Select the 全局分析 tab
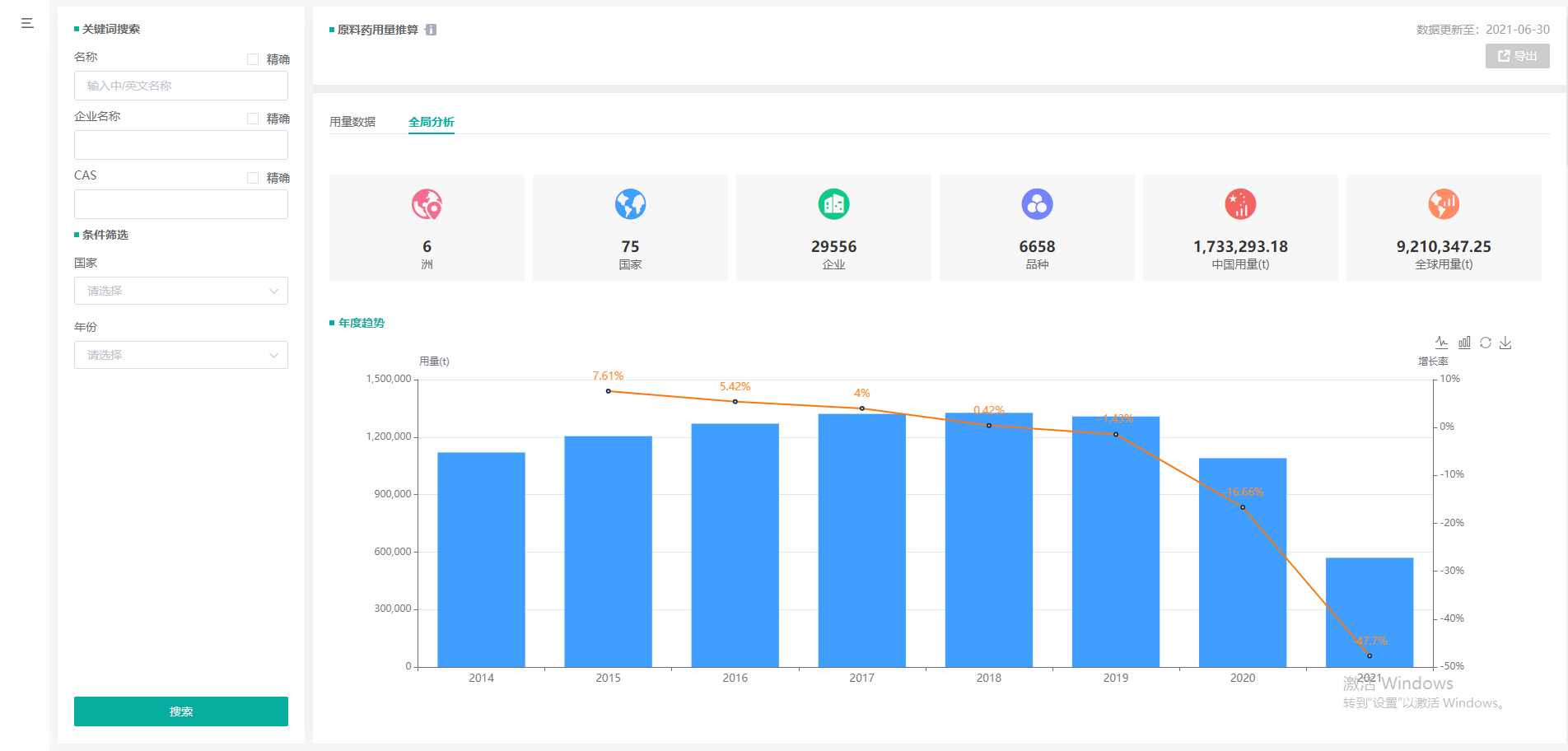The width and height of the screenshot is (1568, 751). coord(432,122)
